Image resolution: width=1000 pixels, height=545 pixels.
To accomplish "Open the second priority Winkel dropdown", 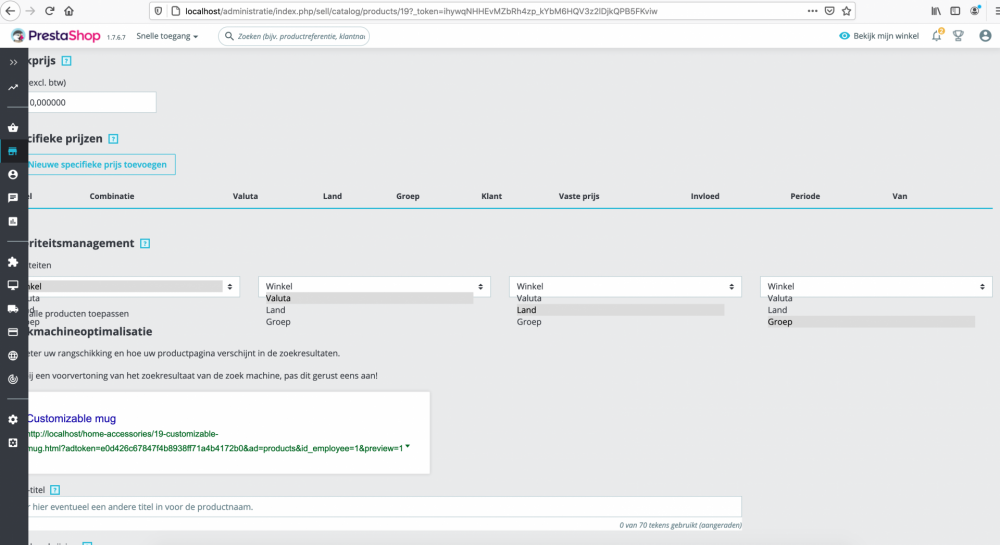I will click(x=374, y=287).
